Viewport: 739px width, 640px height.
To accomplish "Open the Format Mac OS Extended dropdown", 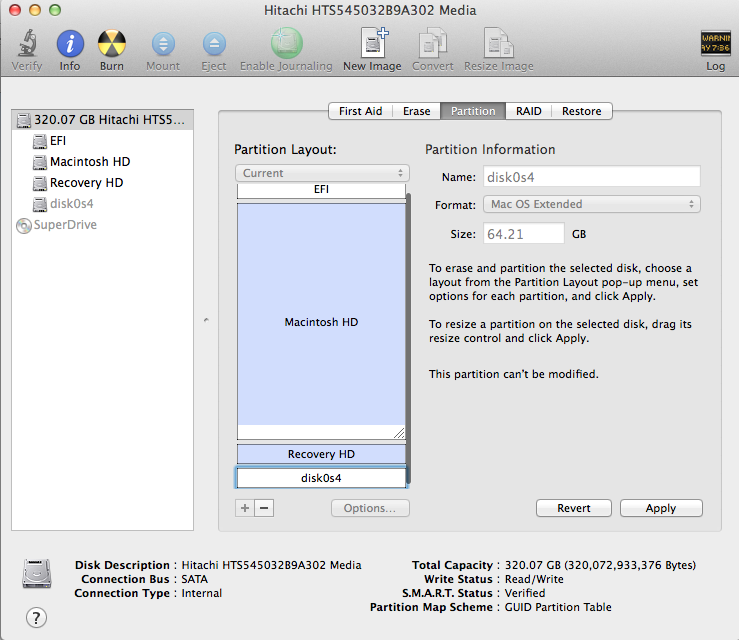I will click(591, 204).
